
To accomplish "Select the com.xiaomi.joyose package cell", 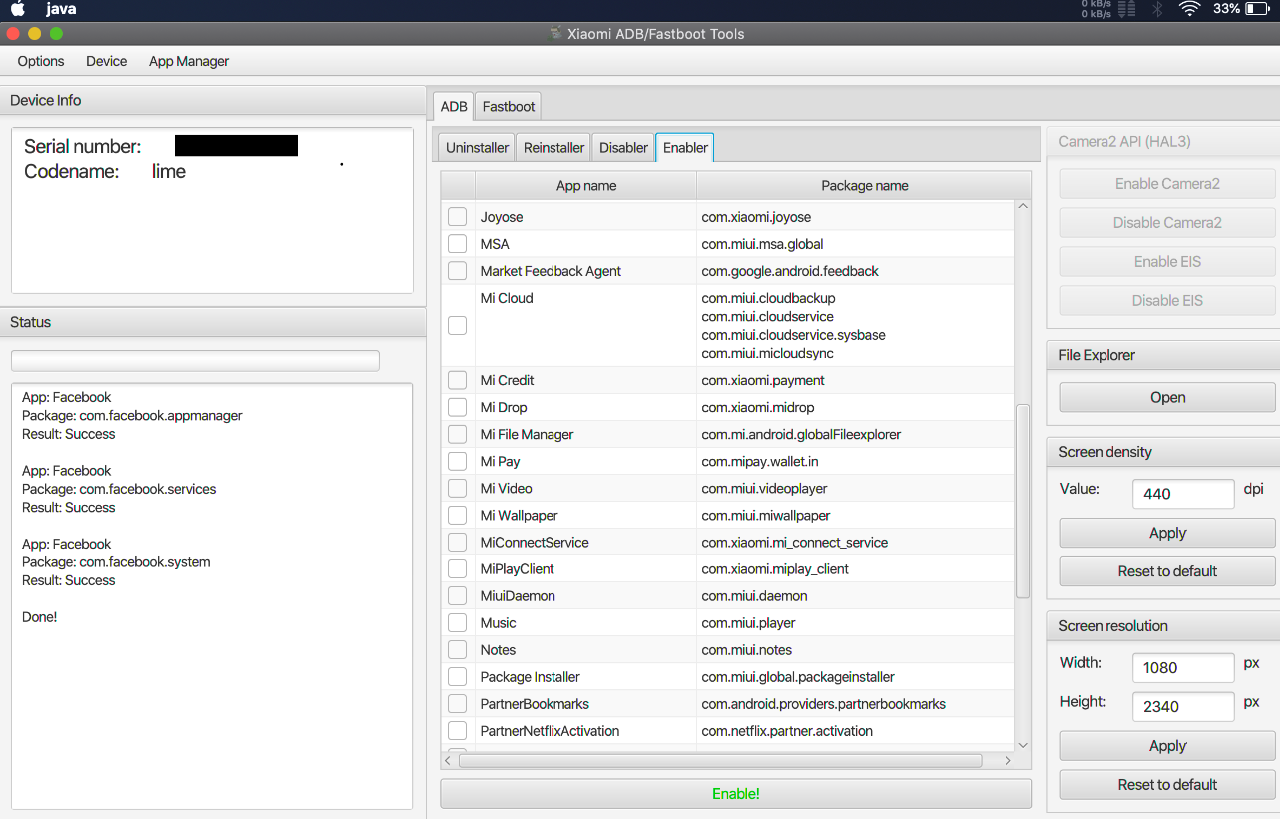I will 855,217.
